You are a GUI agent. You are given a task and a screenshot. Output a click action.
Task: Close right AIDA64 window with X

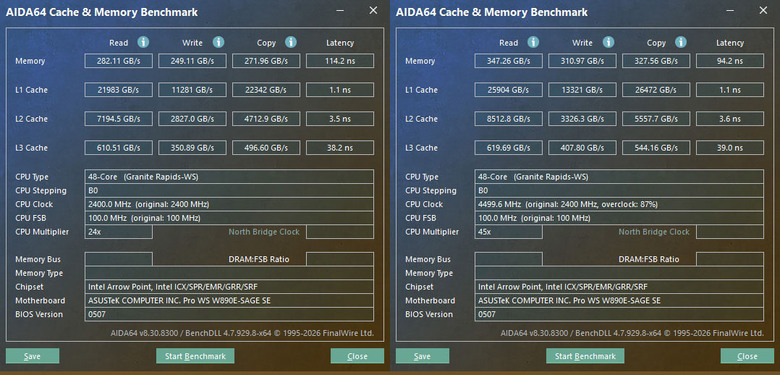click(x=763, y=10)
